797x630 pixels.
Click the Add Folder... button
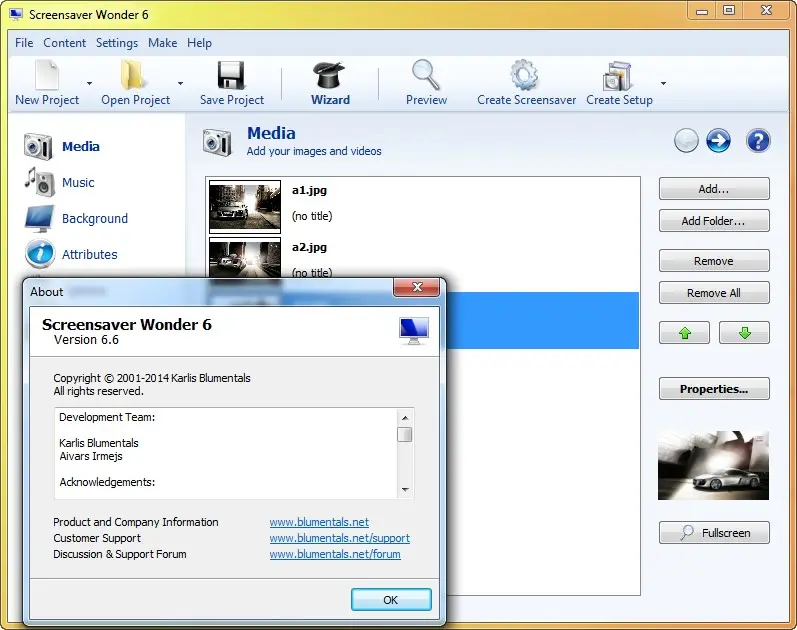click(x=714, y=221)
